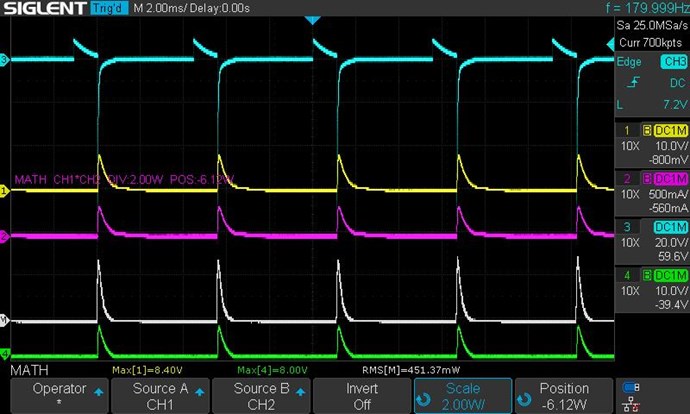Click the Sa 25.0MSa/s sample rate
Viewport: 690px width, 414px height.
652,26
